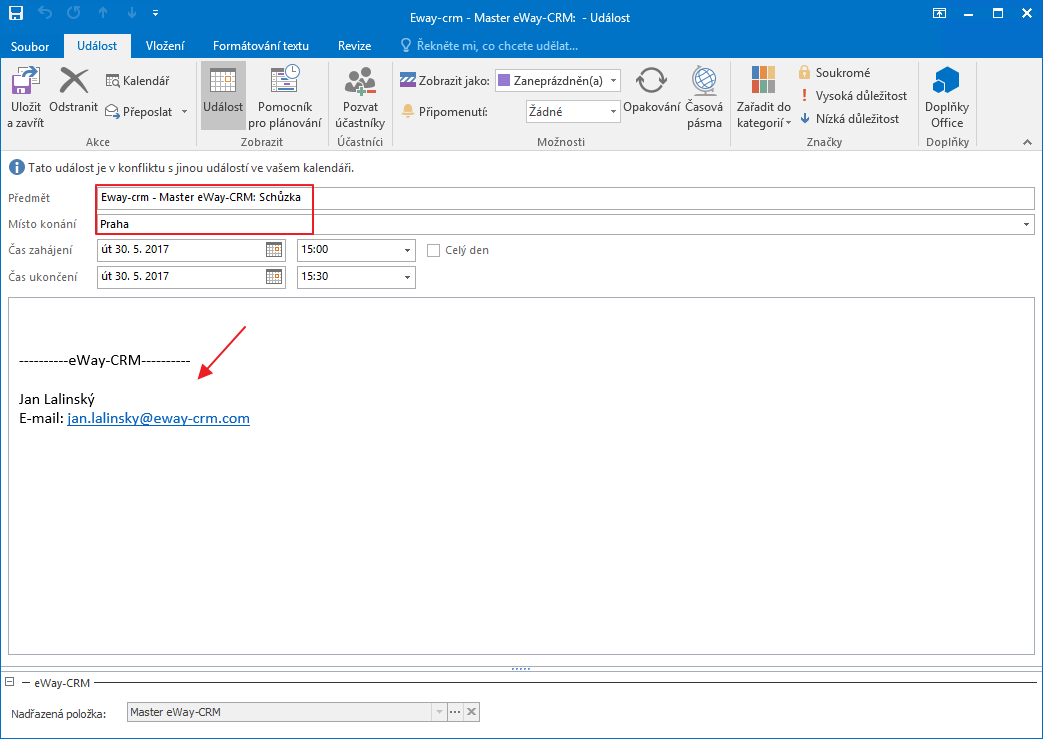The image size is (1043, 739).
Task: Open start date calendar picker
Action: [x=273, y=249]
